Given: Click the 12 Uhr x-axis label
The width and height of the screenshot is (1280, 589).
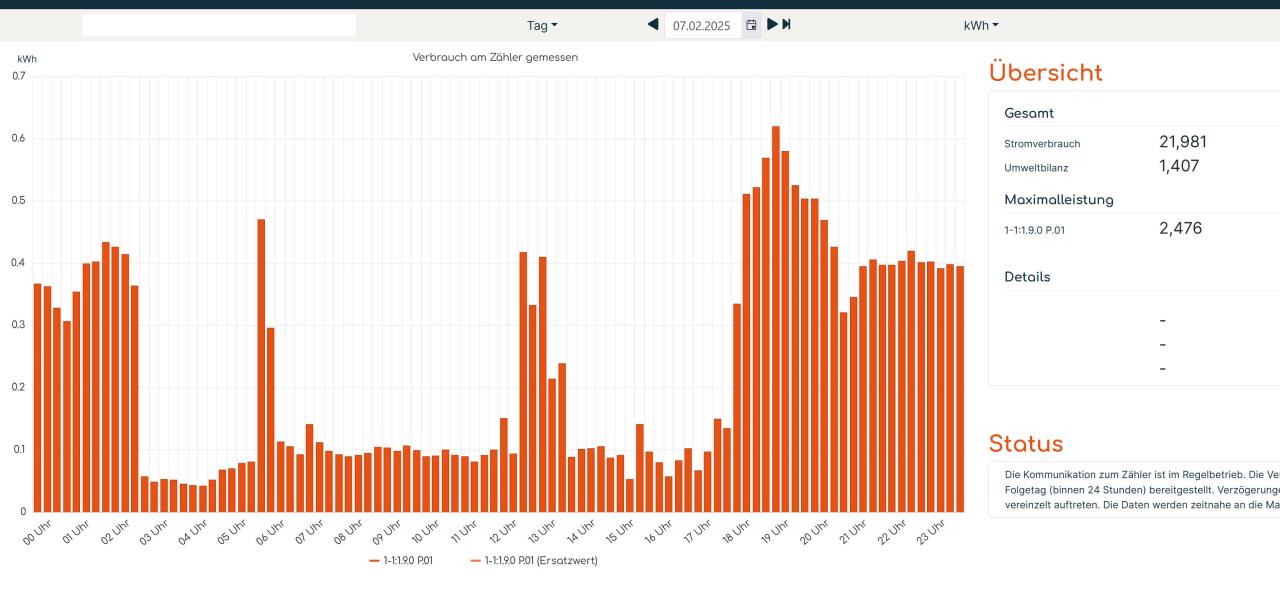Looking at the screenshot, I should click(503, 530).
